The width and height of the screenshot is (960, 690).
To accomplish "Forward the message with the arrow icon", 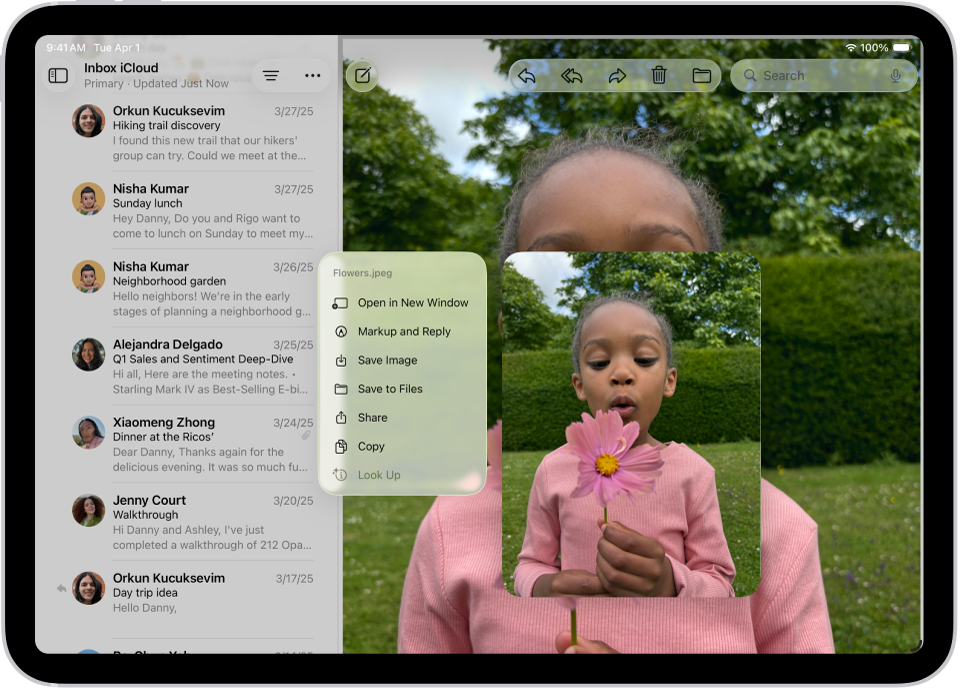I will click(617, 76).
